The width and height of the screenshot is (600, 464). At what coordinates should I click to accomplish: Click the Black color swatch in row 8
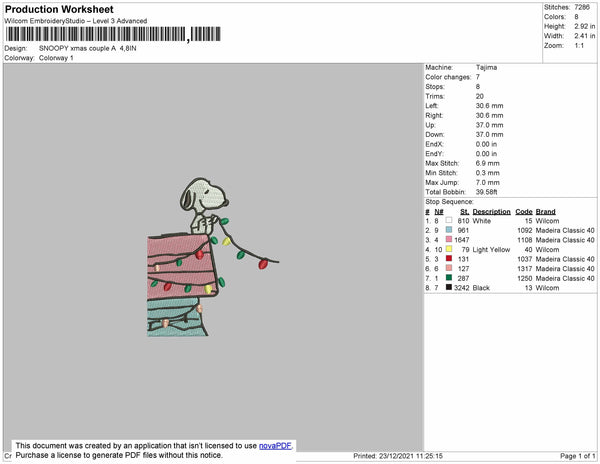pyautogui.click(x=449, y=287)
